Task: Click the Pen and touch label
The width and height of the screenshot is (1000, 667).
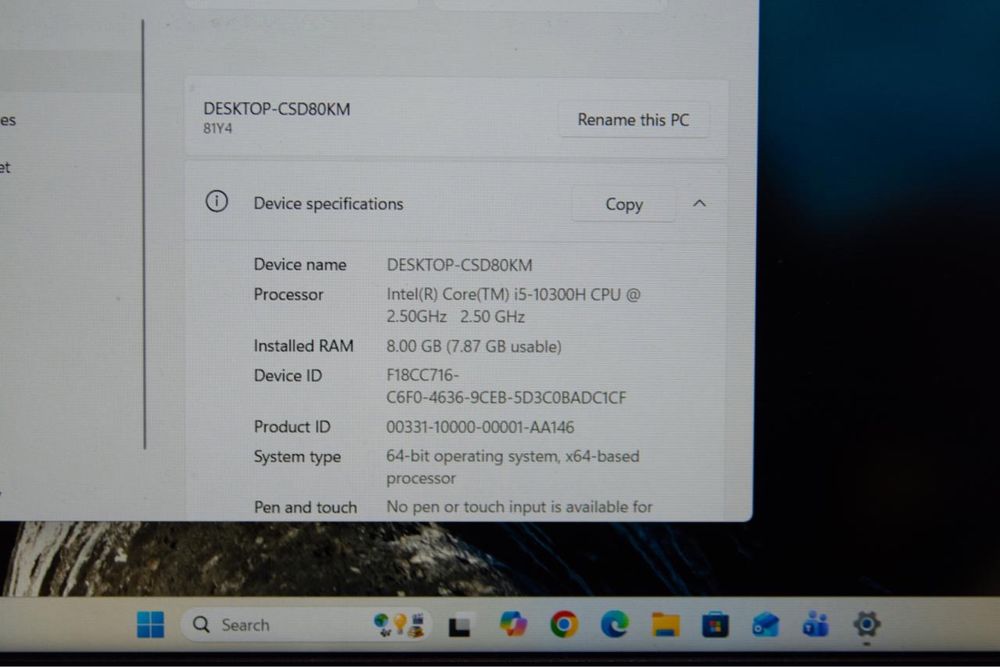Action: click(305, 508)
